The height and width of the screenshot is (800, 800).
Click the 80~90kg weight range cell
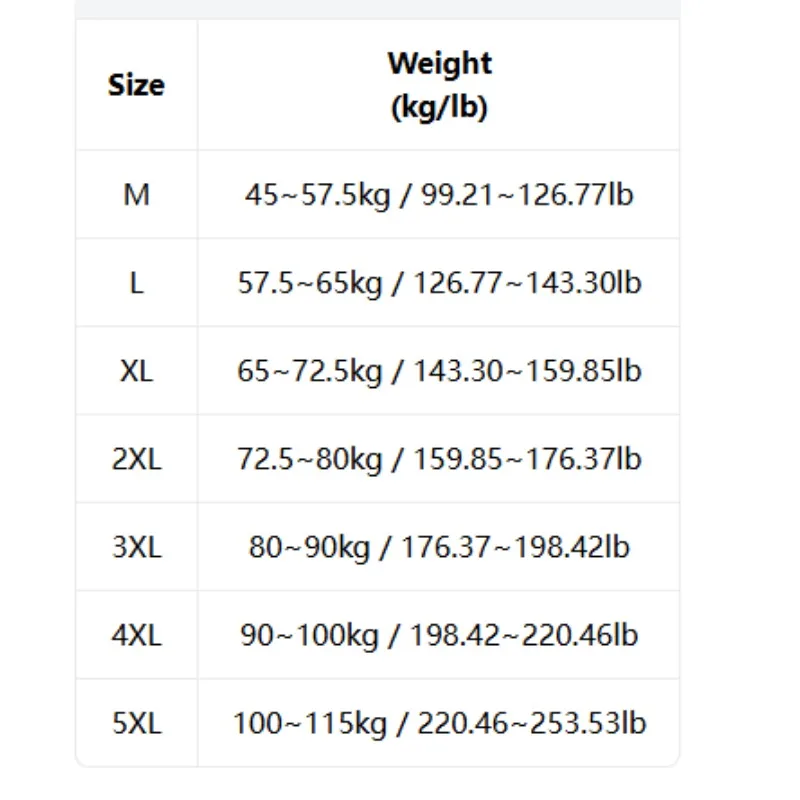click(439, 547)
